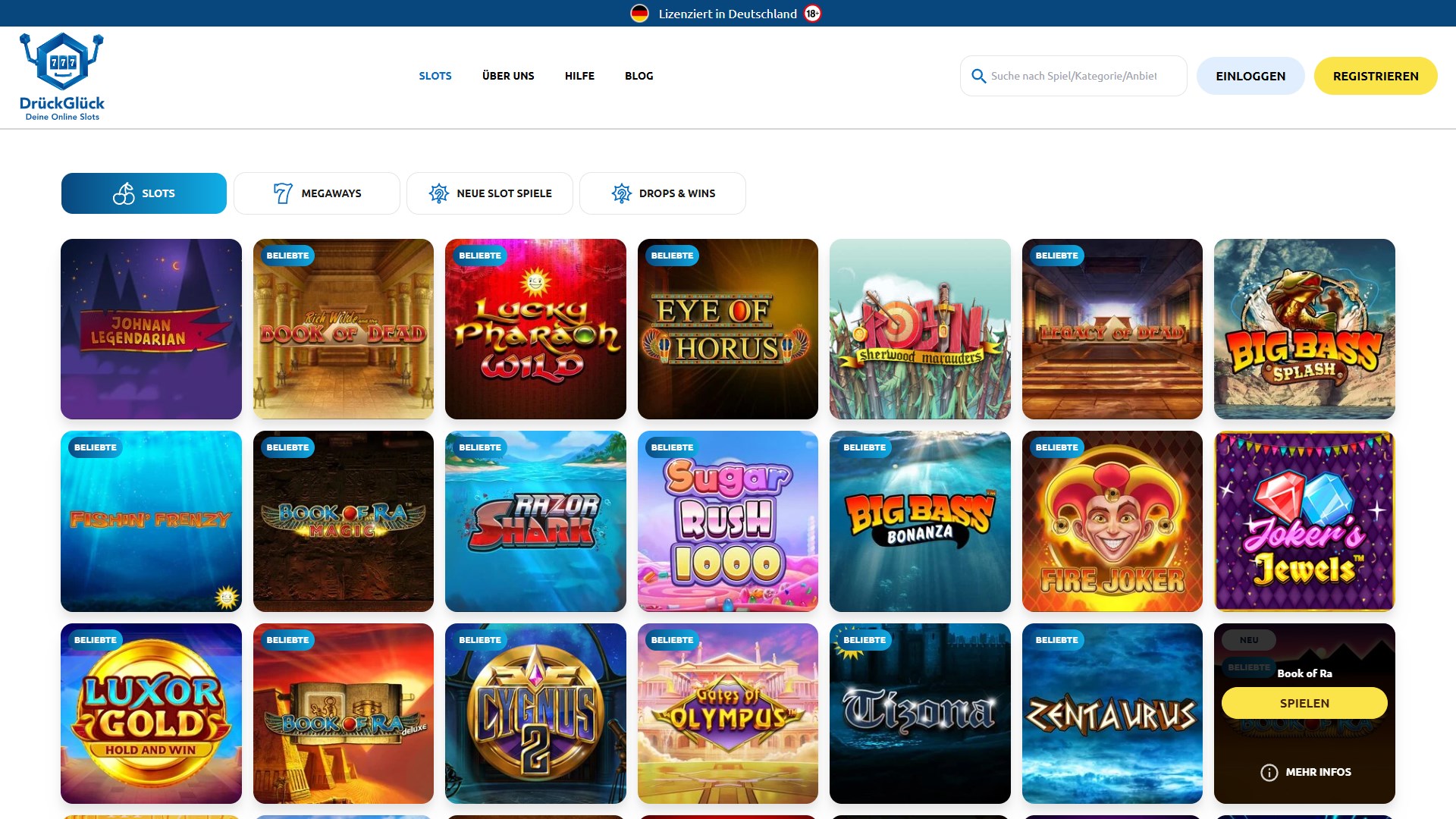The height and width of the screenshot is (819, 1456).
Task: Click the Beliebte badge on Book of Dead
Action: click(x=287, y=256)
